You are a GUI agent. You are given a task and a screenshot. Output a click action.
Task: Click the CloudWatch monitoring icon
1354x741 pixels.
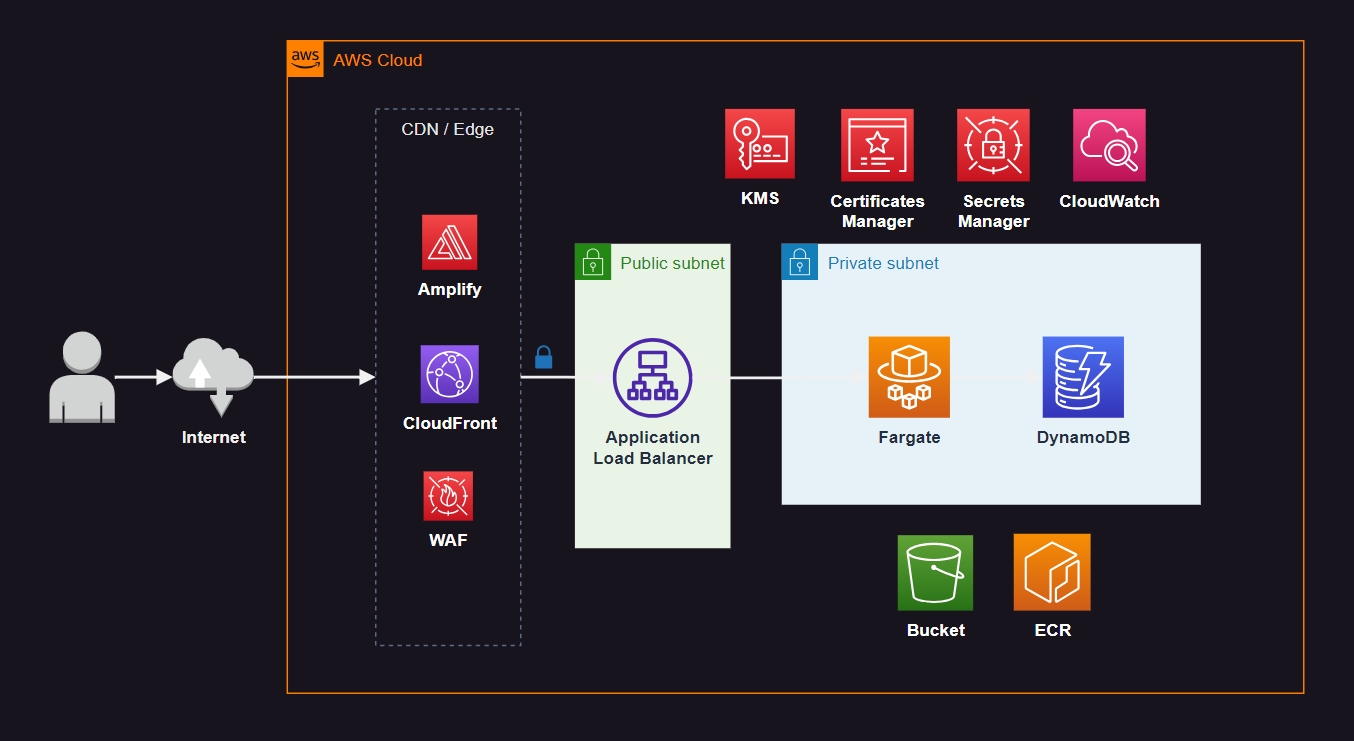click(1109, 145)
